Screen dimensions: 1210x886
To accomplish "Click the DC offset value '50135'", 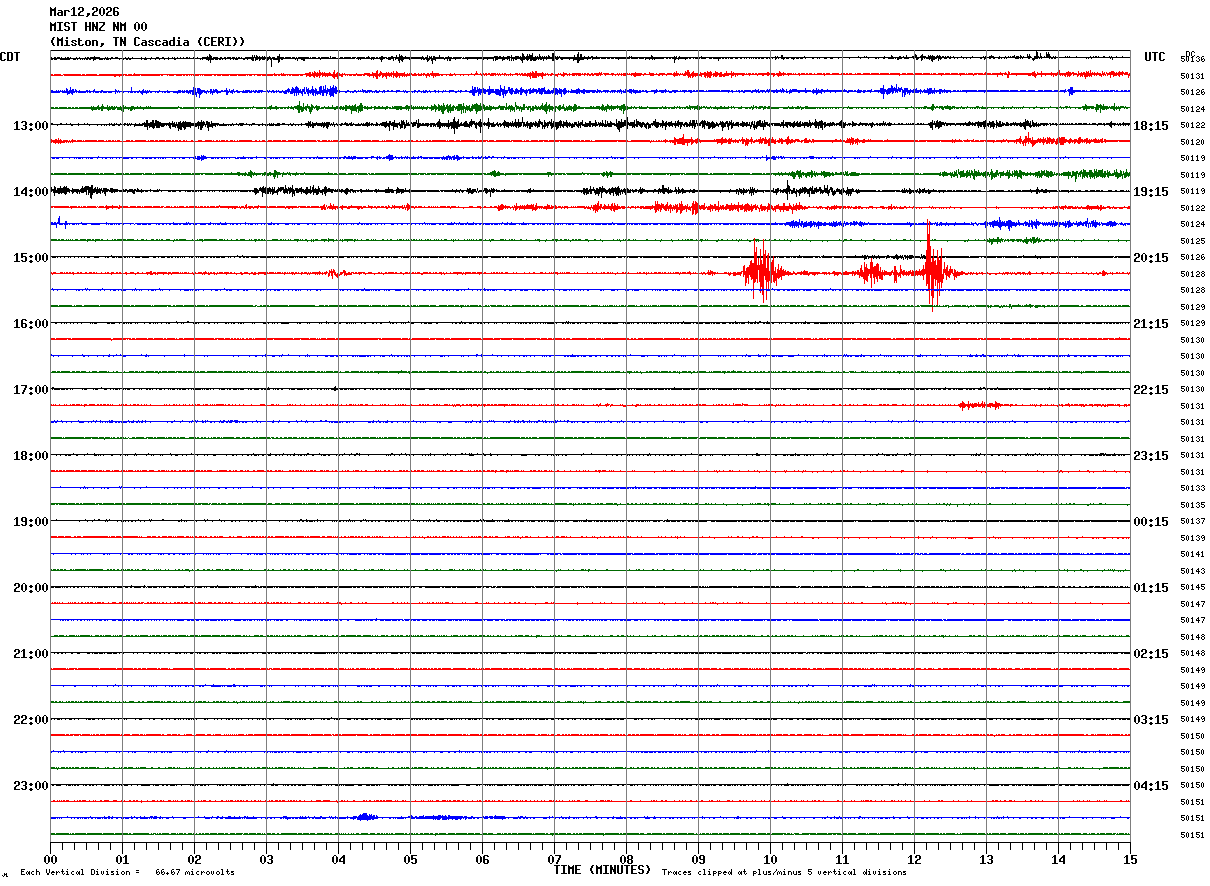I will click(1193, 505).
